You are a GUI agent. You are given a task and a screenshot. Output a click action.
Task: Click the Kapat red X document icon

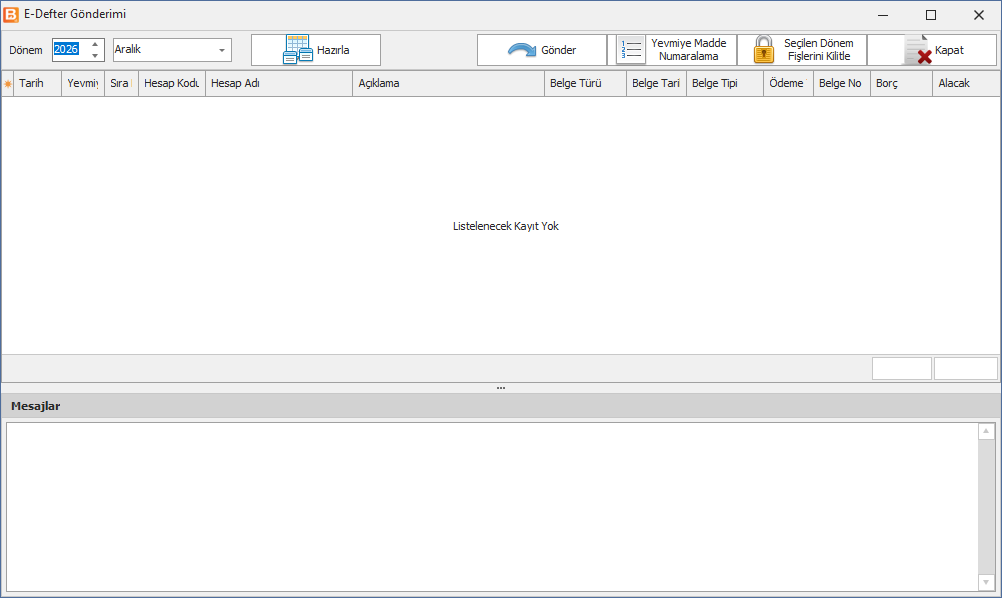click(918, 50)
